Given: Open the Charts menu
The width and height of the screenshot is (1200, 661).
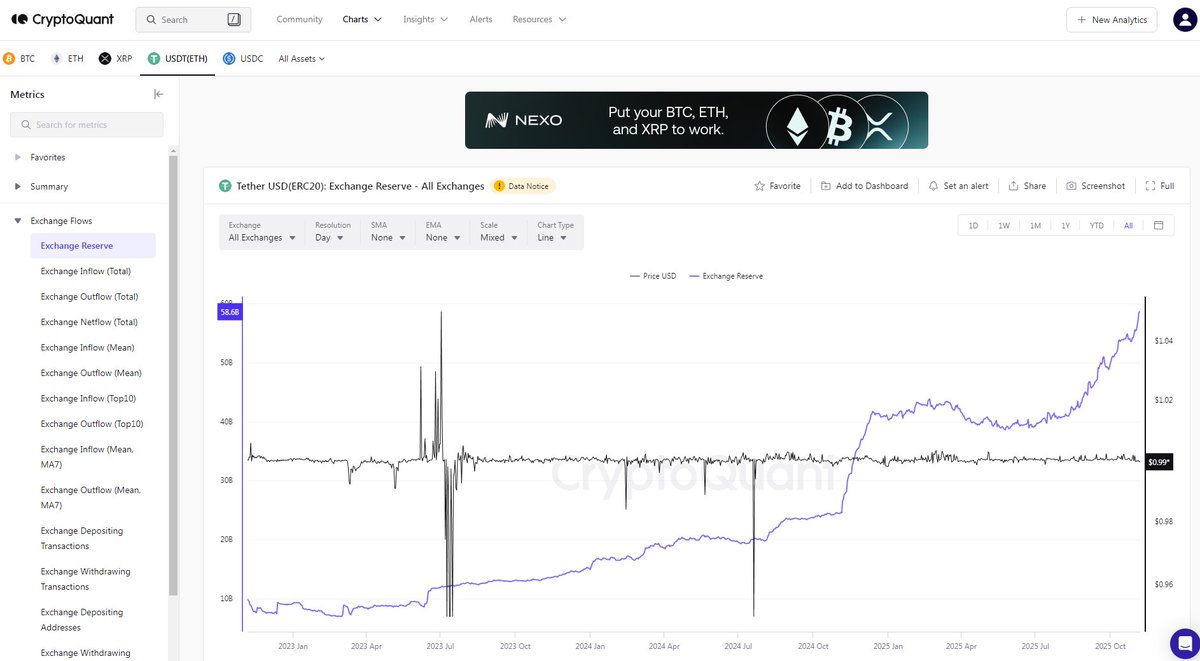Looking at the screenshot, I should (x=362, y=19).
